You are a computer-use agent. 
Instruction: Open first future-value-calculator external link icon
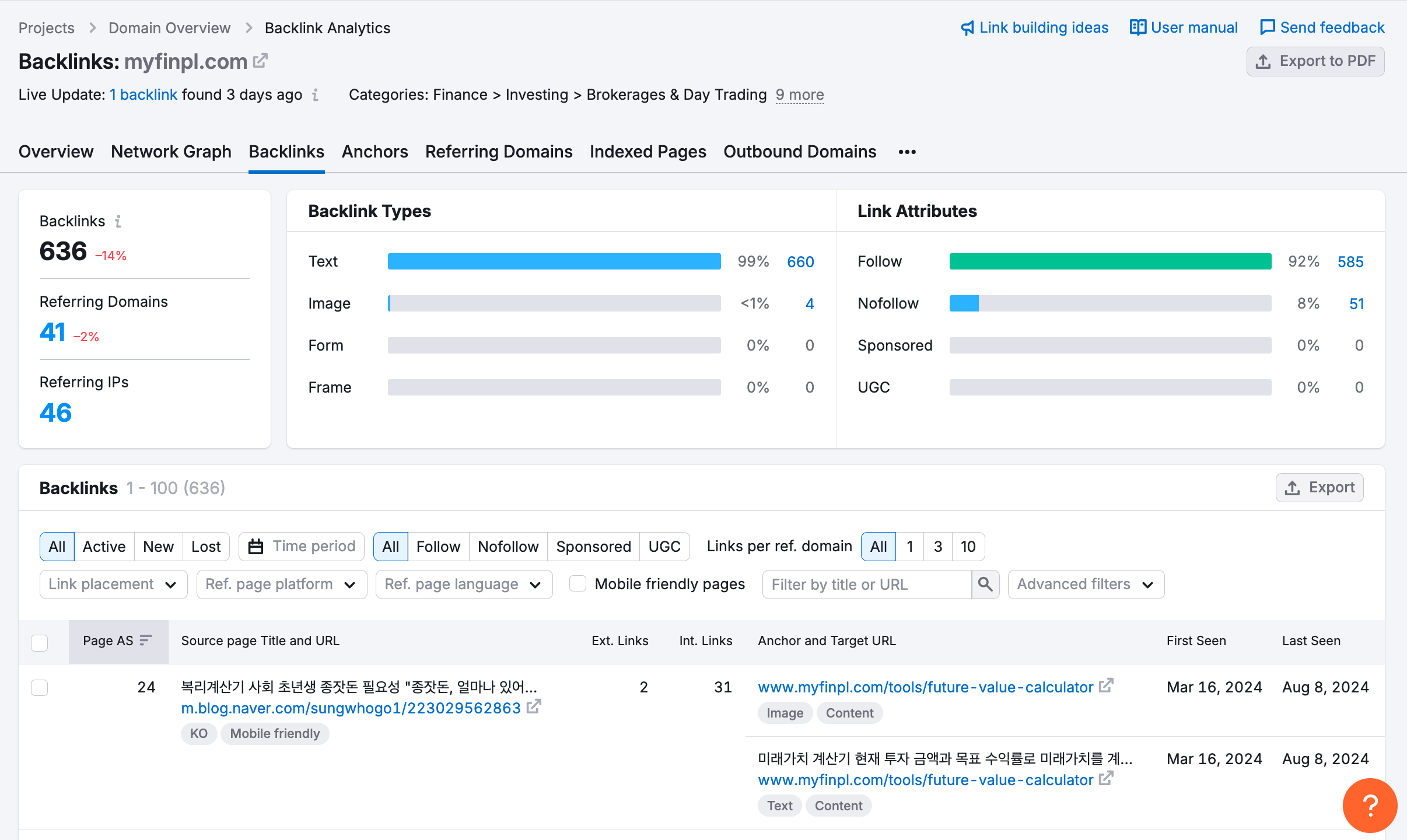1106,686
